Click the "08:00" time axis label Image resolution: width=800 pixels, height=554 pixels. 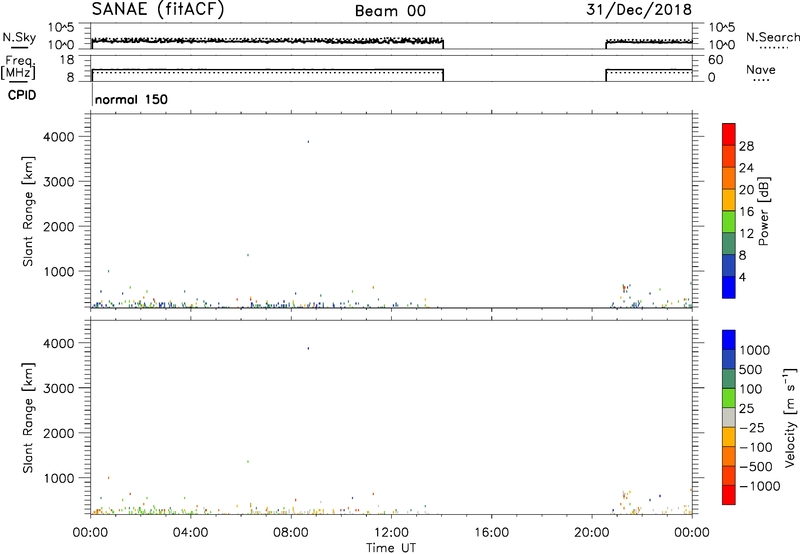291,533
